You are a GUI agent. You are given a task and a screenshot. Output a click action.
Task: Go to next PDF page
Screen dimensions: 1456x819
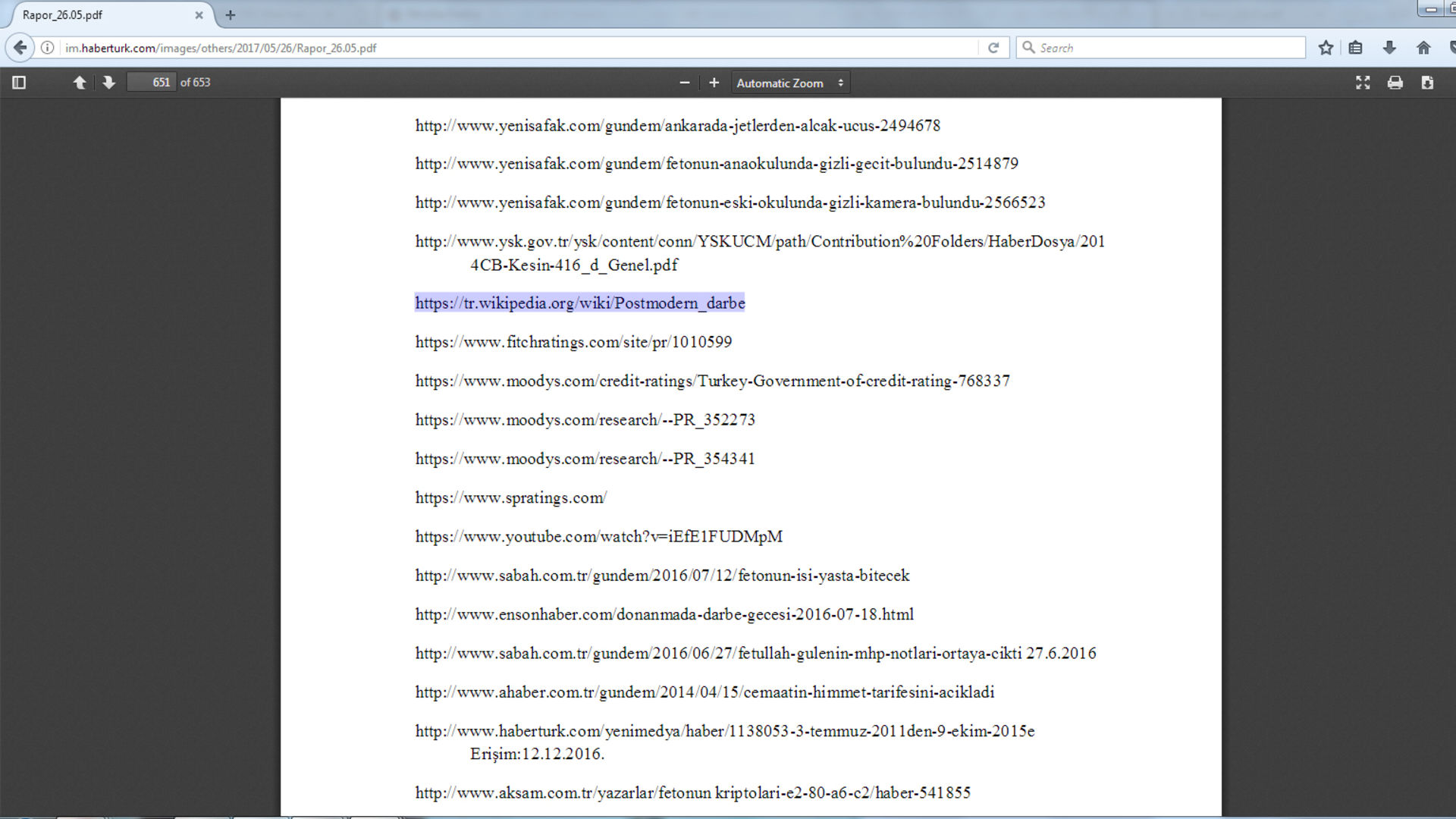pos(108,83)
